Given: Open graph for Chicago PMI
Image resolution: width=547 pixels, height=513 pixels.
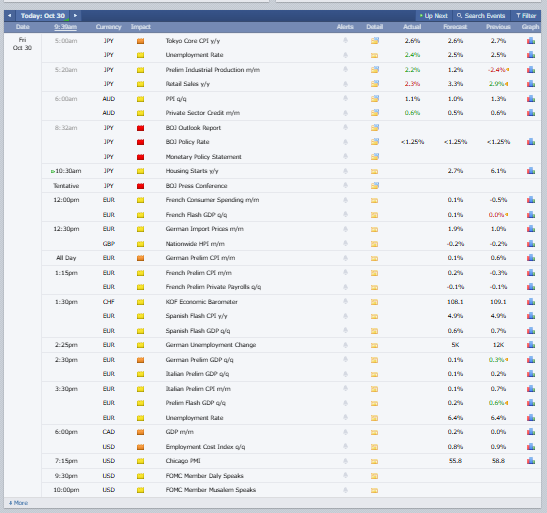Looking at the screenshot, I should [531, 461].
